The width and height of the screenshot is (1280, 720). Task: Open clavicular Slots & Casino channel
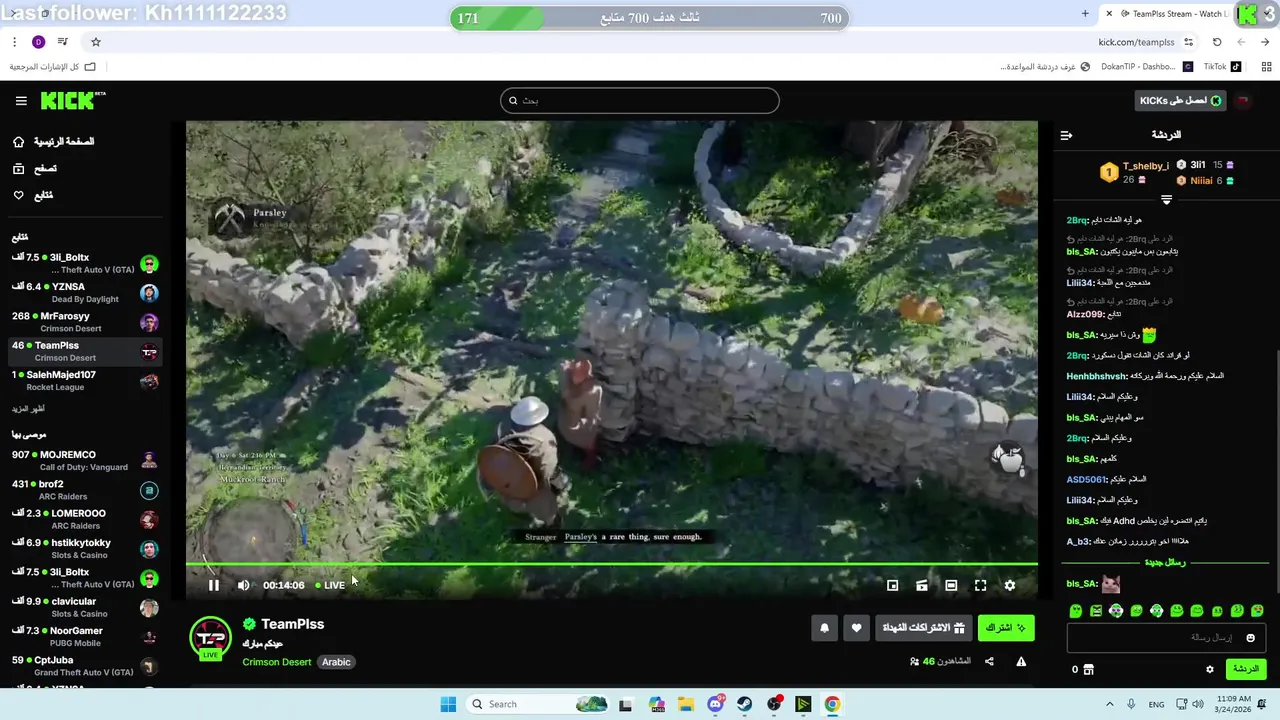(85, 607)
